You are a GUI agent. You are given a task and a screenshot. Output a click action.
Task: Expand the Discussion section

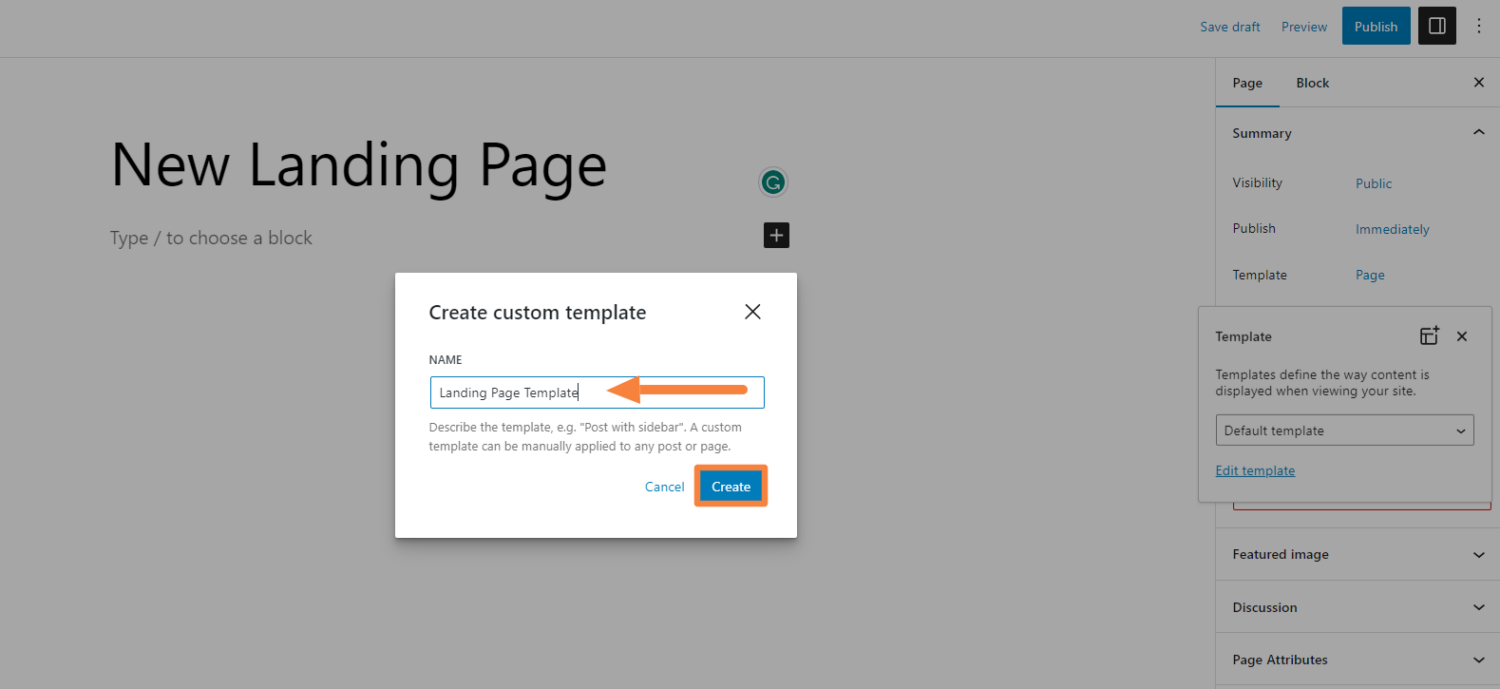pos(1357,607)
